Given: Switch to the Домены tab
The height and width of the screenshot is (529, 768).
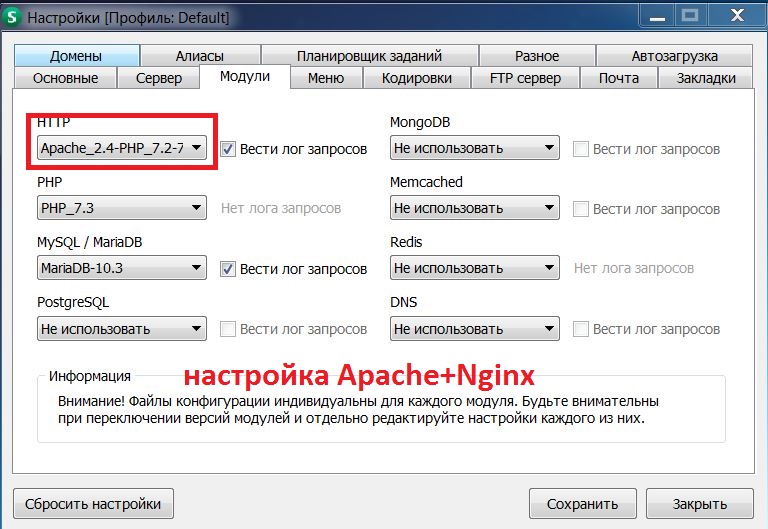Looking at the screenshot, I should (x=77, y=56).
